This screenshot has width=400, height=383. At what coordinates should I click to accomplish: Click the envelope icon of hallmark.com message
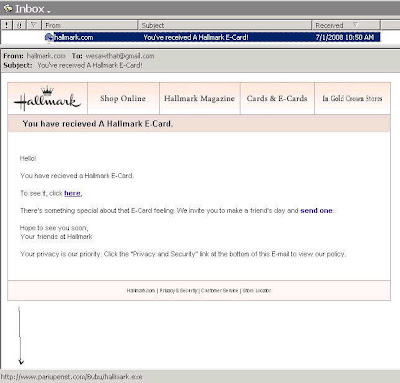[49, 38]
